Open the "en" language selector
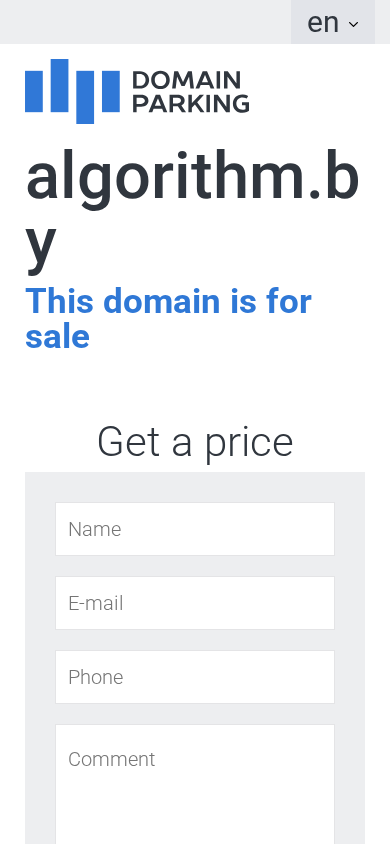This screenshot has height=844, width=390. coord(333,22)
